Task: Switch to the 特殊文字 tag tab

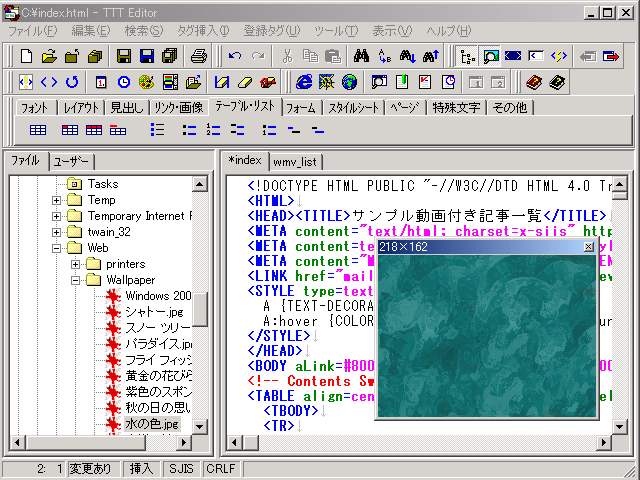Action: (456, 108)
